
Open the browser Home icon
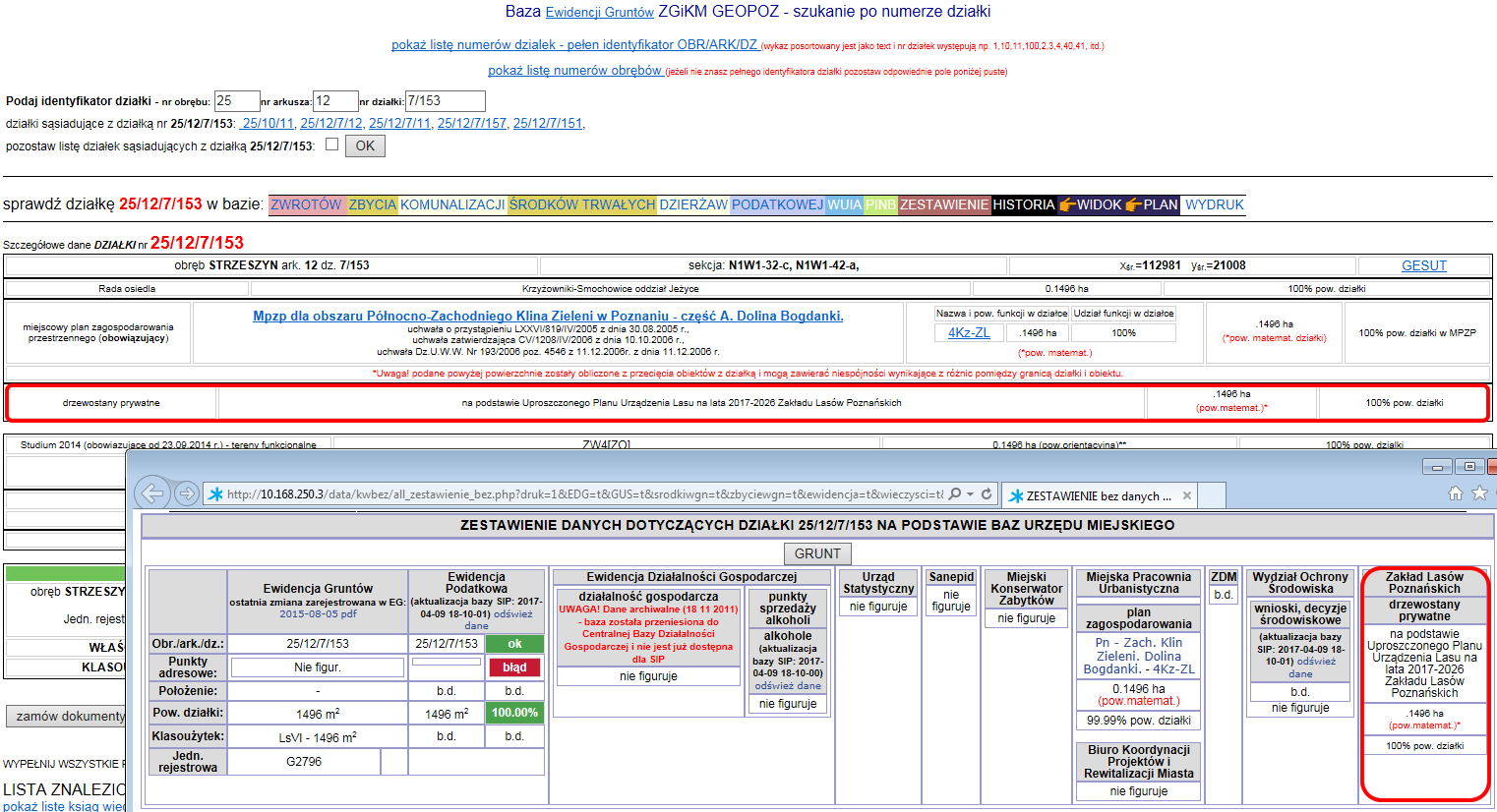1455,493
